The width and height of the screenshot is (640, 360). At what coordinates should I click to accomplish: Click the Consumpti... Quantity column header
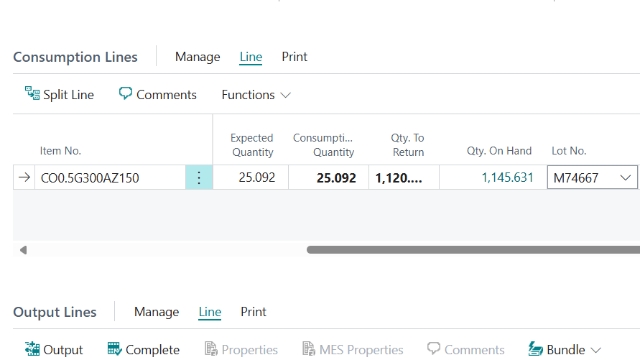click(323, 145)
